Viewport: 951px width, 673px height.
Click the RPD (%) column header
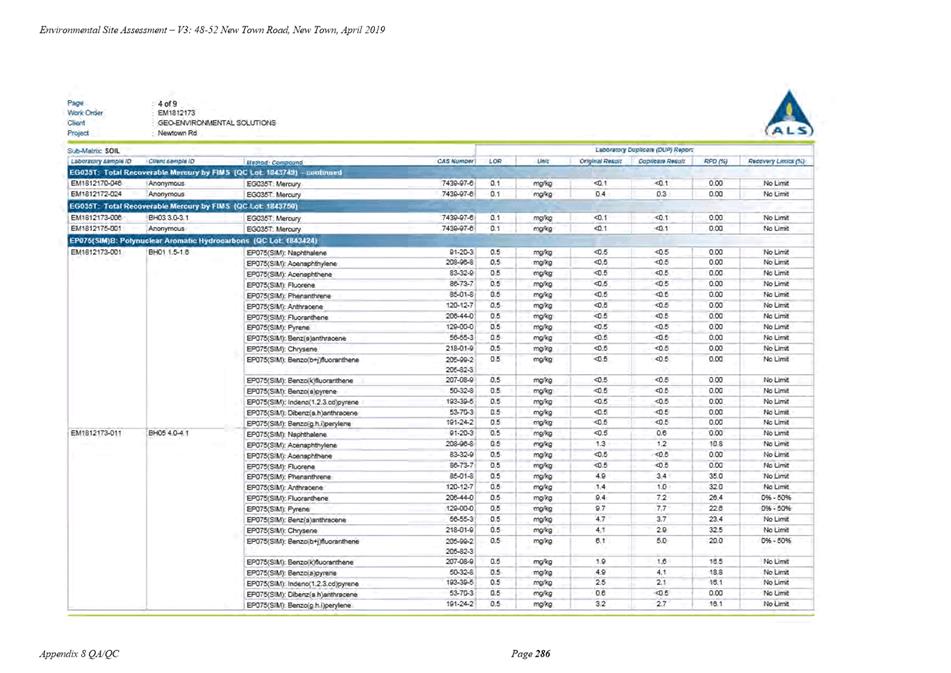716,161
